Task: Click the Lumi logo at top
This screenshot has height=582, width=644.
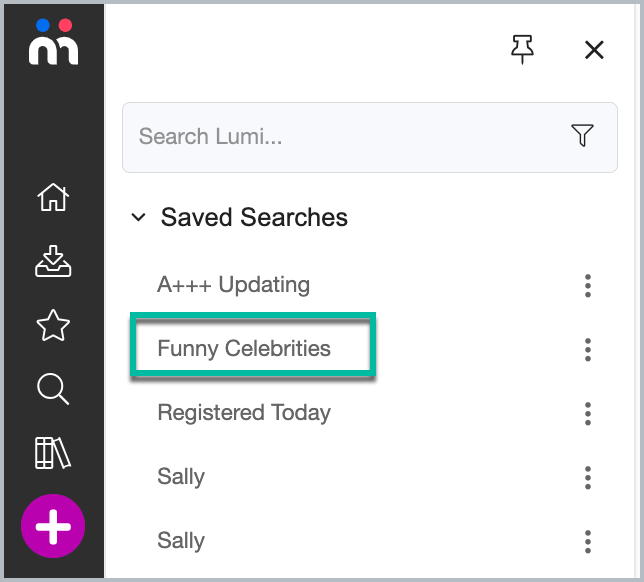Action: click(53, 42)
